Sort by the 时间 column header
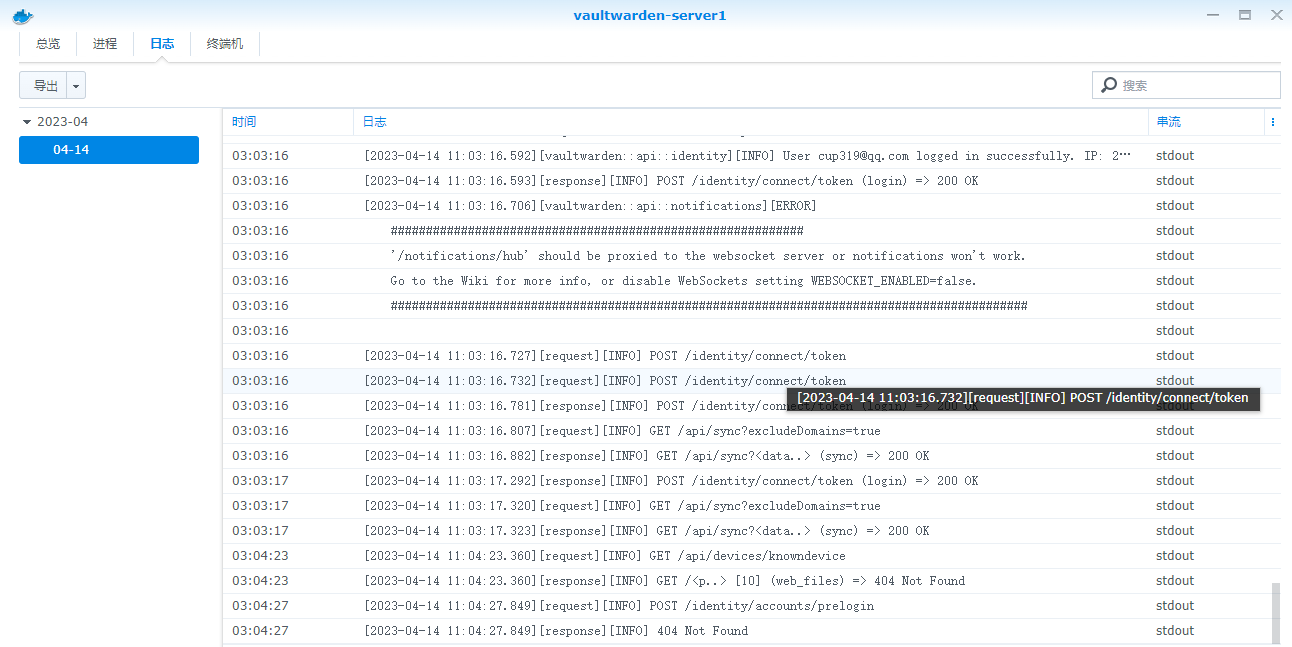The image size is (1292, 647). 288,122
